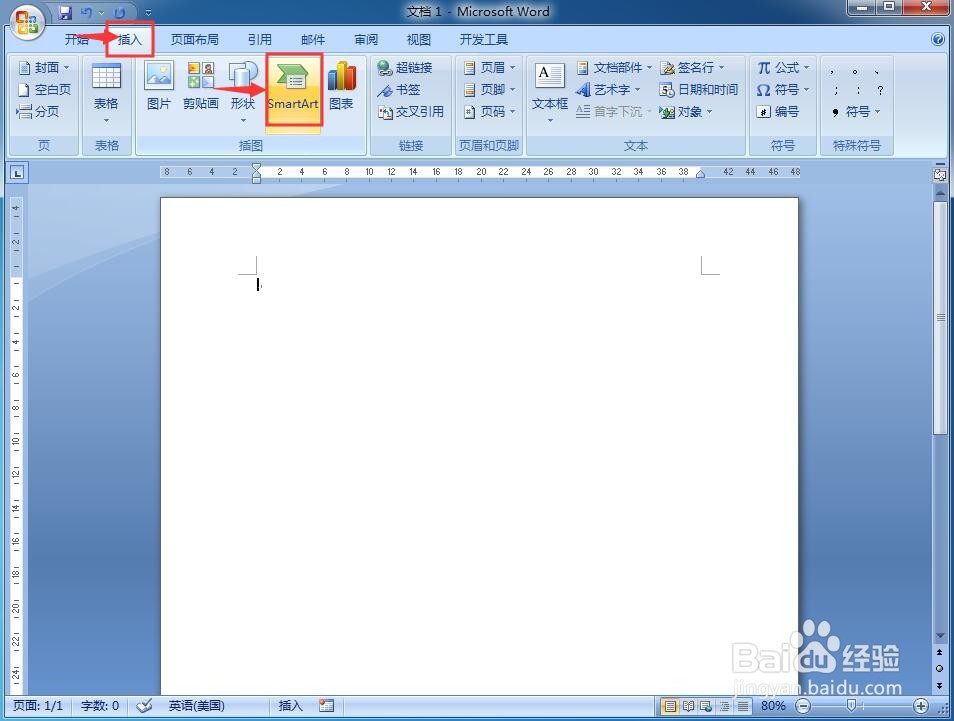This screenshot has width=954, height=721.
Task: Insert a 交叉引用 cross-reference
Action: pyautogui.click(x=411, y=111)
